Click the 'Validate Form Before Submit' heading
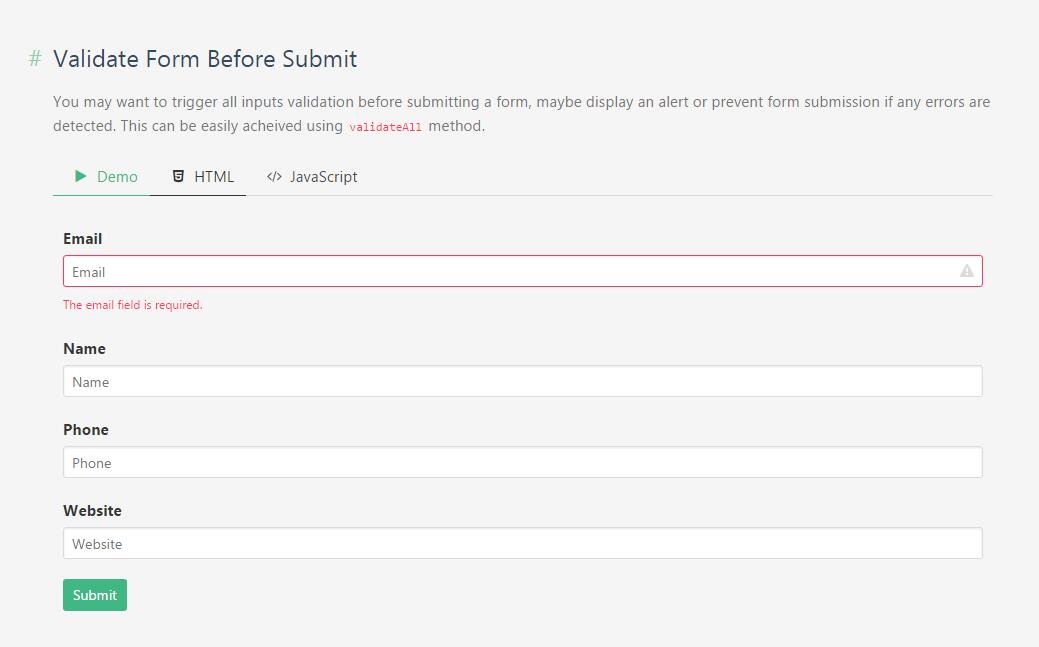Viewport: 1039px width, 647px height. point(205,59)
